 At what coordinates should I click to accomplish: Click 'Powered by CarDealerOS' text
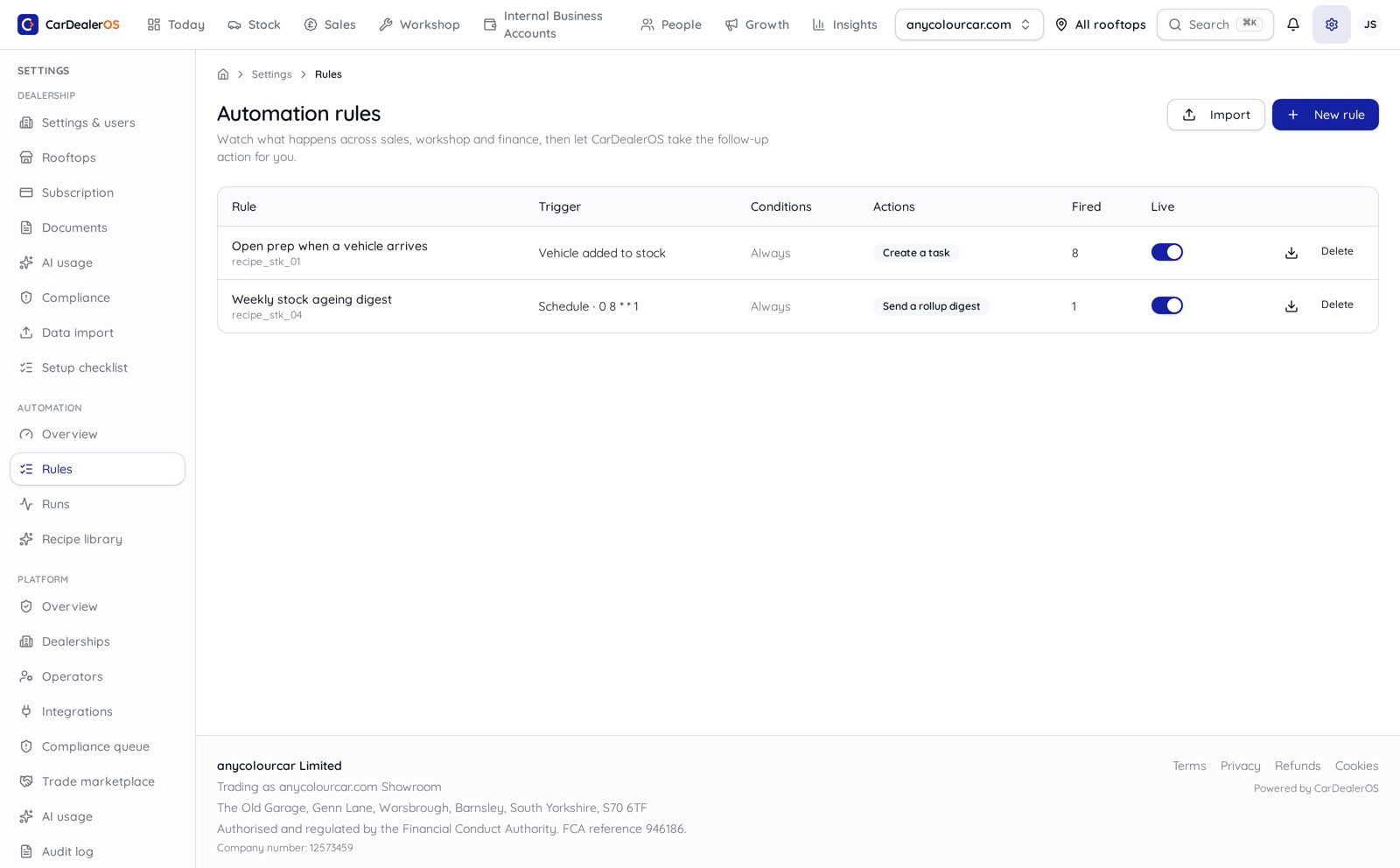click(1316, 788)
